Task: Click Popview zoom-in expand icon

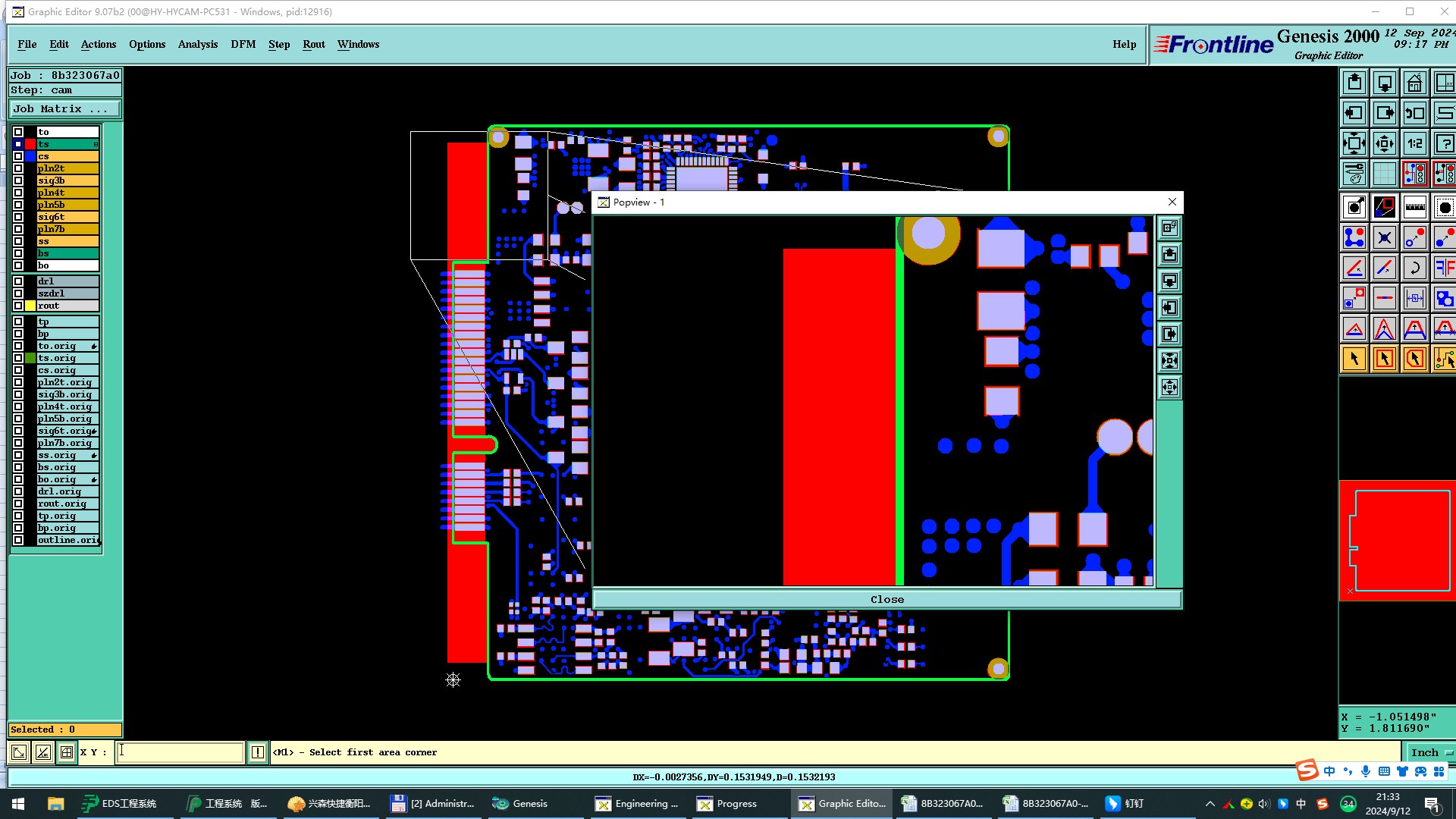Action: pos(1169,361)
